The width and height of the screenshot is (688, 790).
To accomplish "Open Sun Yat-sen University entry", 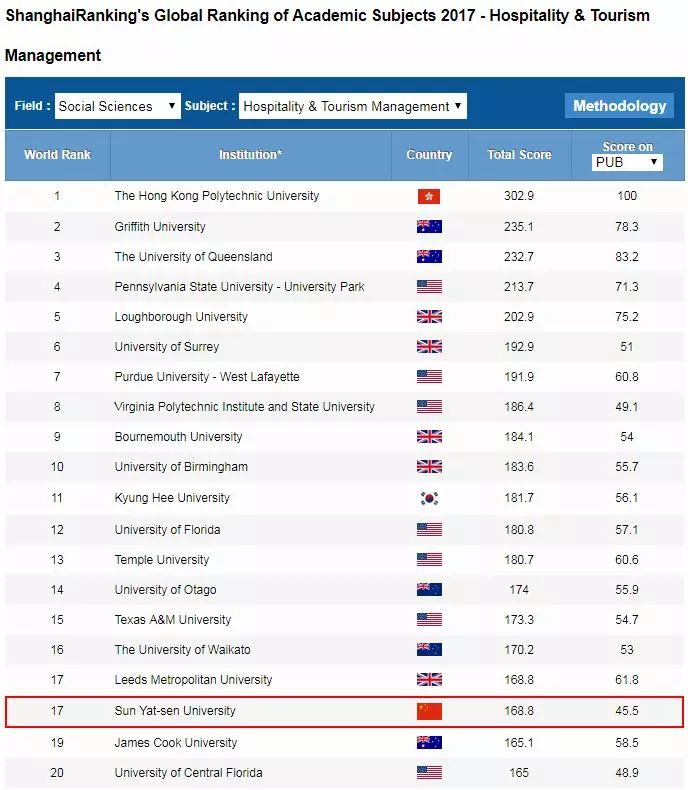I will pyautogui.click(x=175, y=711).
